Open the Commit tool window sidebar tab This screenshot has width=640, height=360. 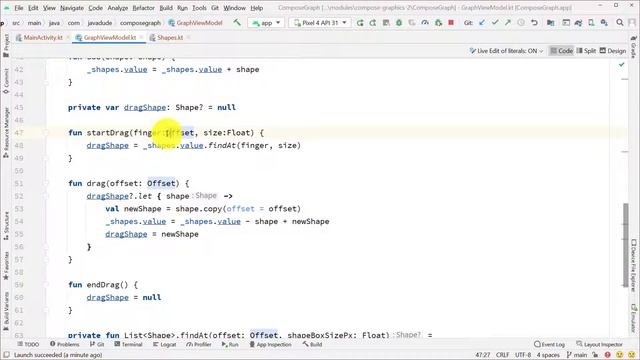[6, 81]
